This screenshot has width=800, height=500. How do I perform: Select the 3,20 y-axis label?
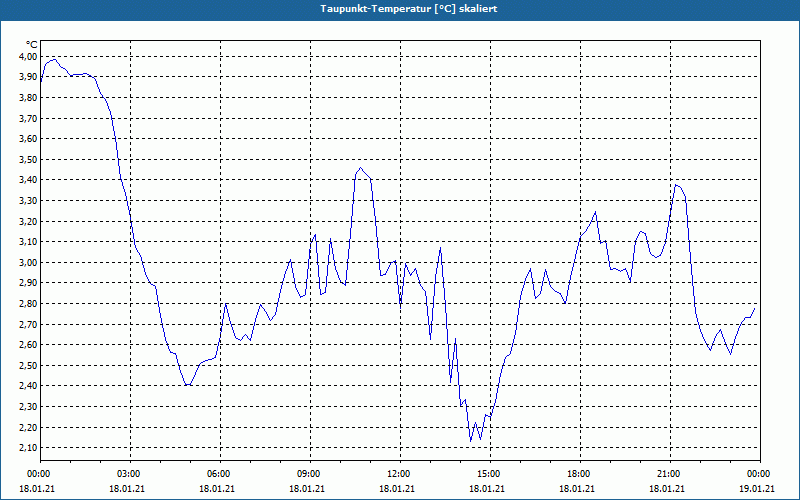coord(29,221)
